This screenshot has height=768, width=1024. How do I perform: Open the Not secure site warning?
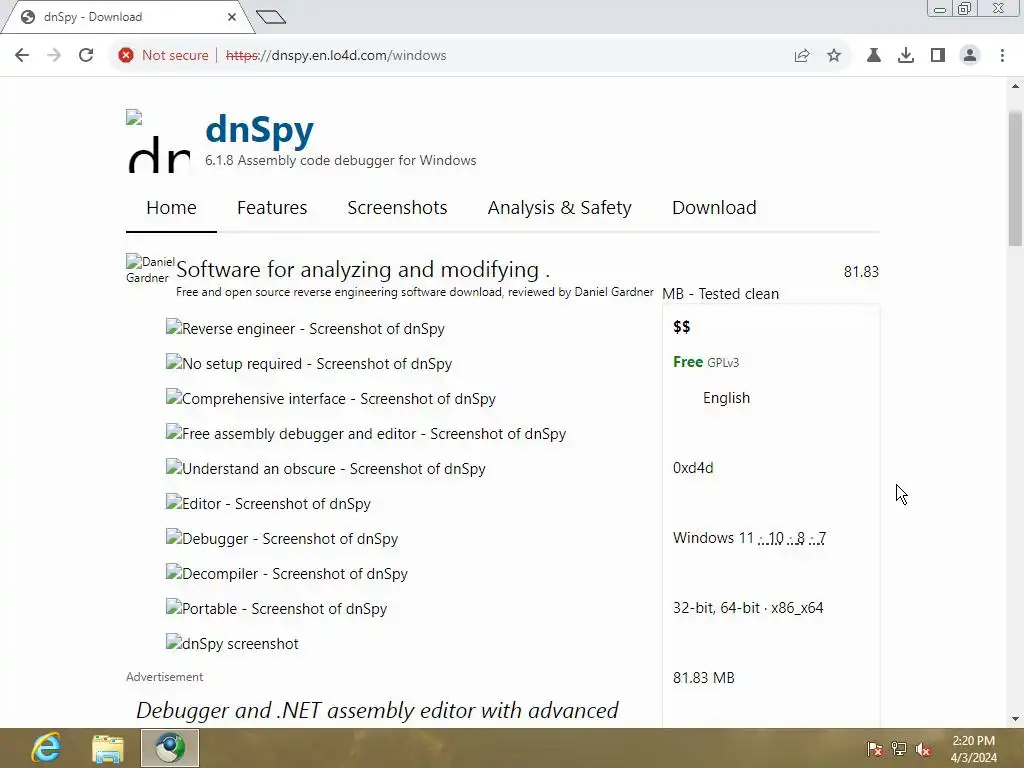163,56
